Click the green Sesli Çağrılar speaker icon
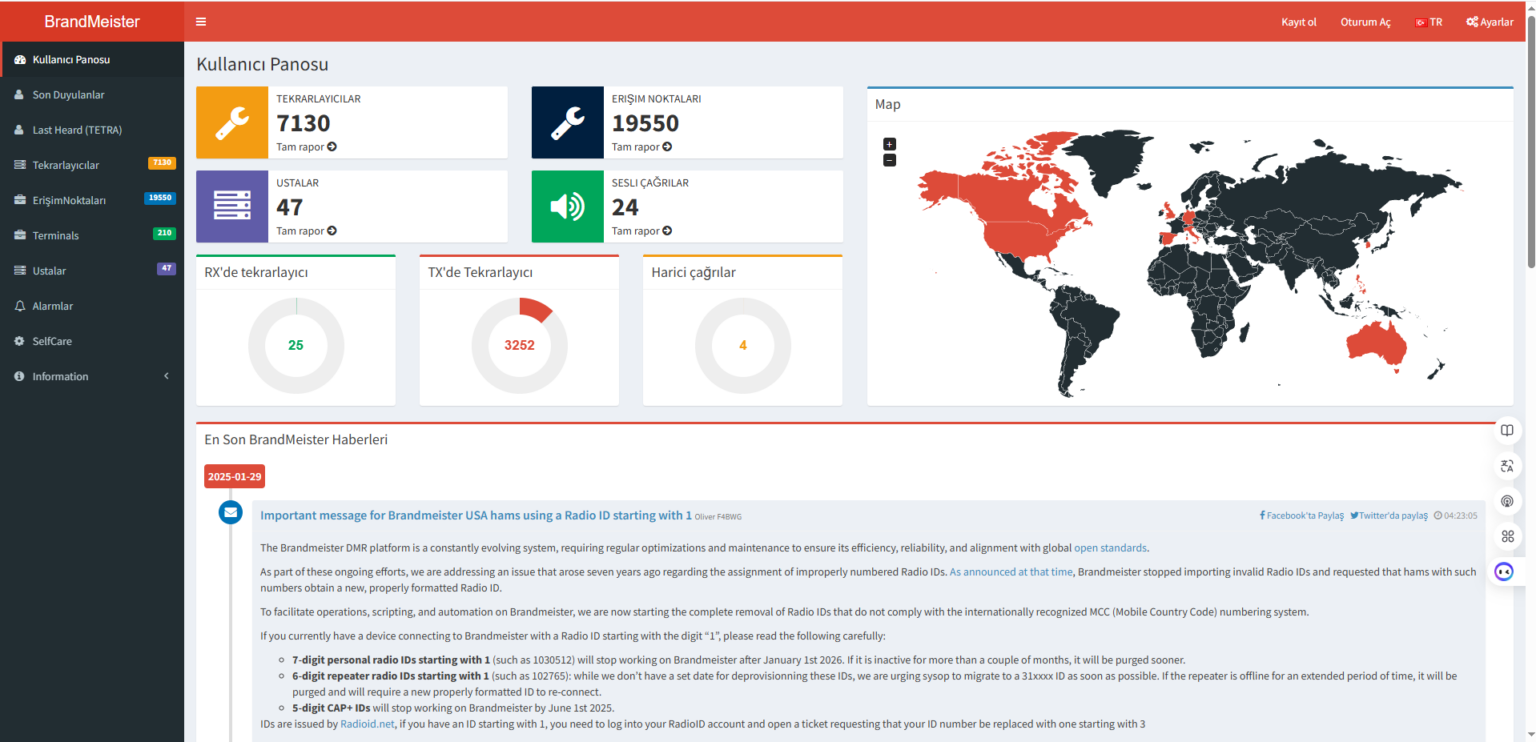The image size is (1536, 742). pyautogui.click(x=568, y=206)
